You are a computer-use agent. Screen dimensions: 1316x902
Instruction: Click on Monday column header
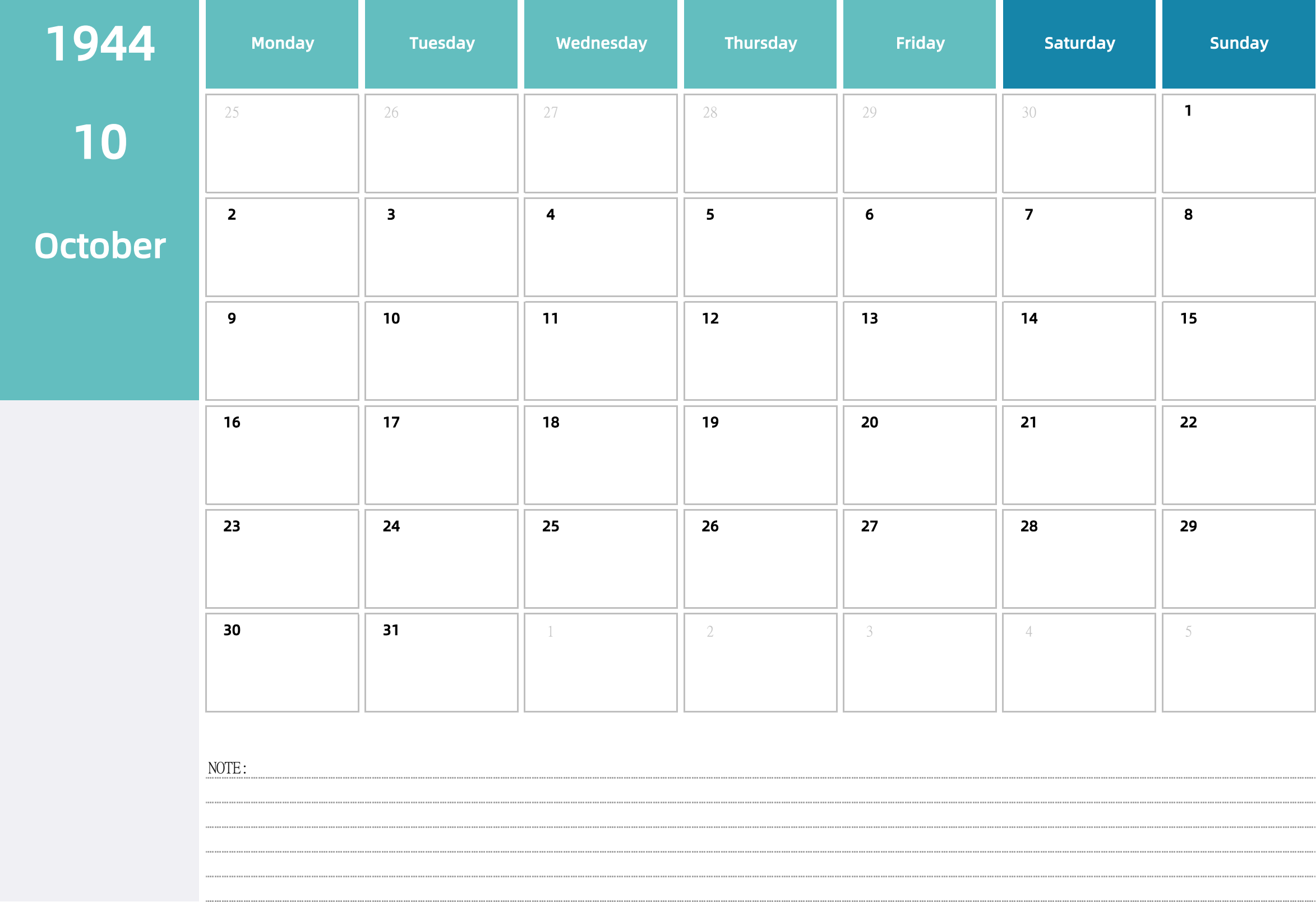282,43
